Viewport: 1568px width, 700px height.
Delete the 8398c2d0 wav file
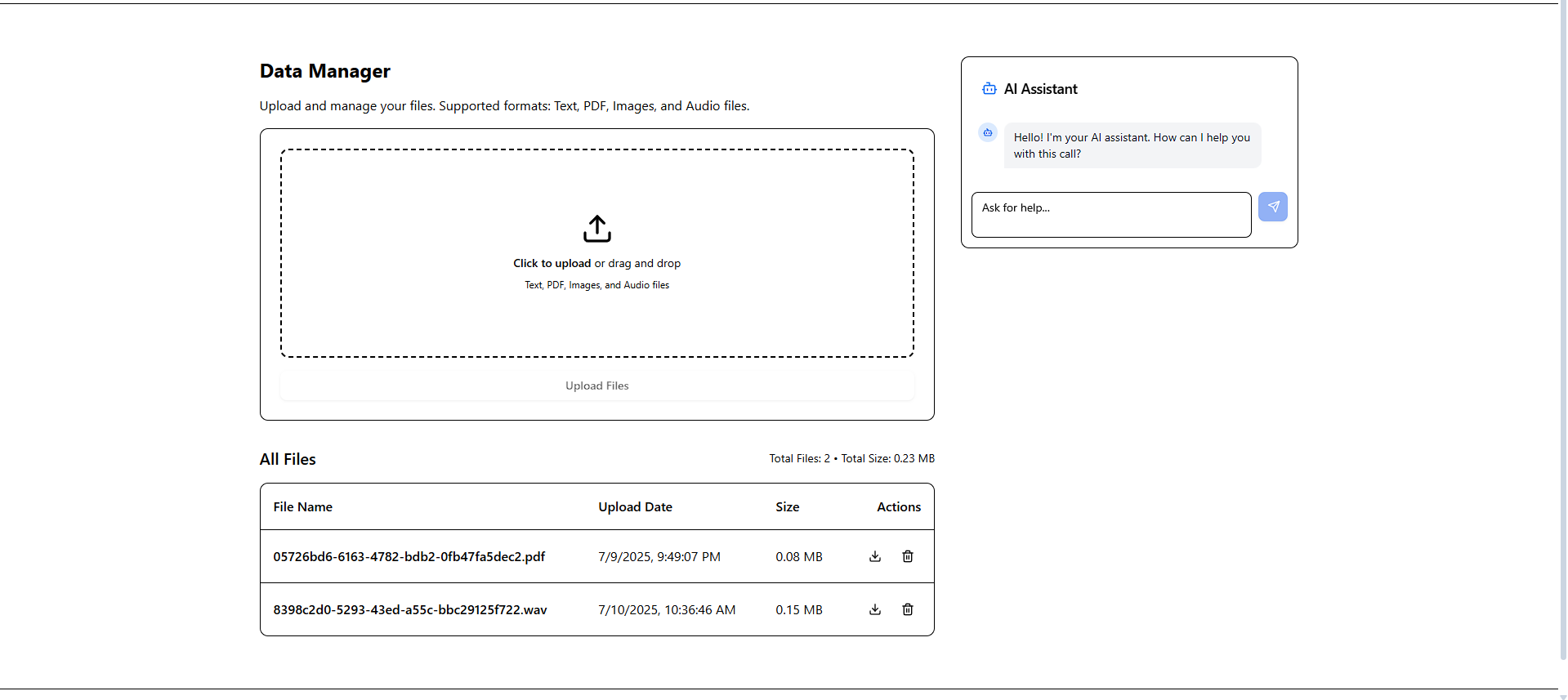click(908, 609)
